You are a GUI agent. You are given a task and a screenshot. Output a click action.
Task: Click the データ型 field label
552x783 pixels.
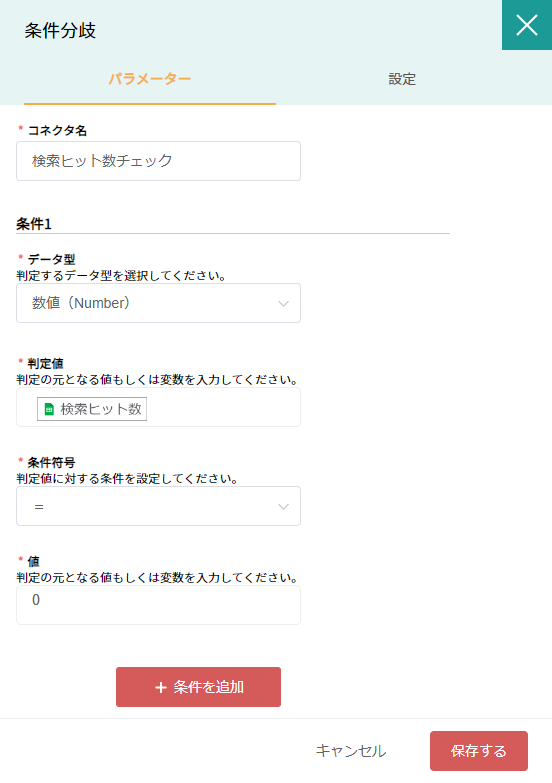[51, 259]
